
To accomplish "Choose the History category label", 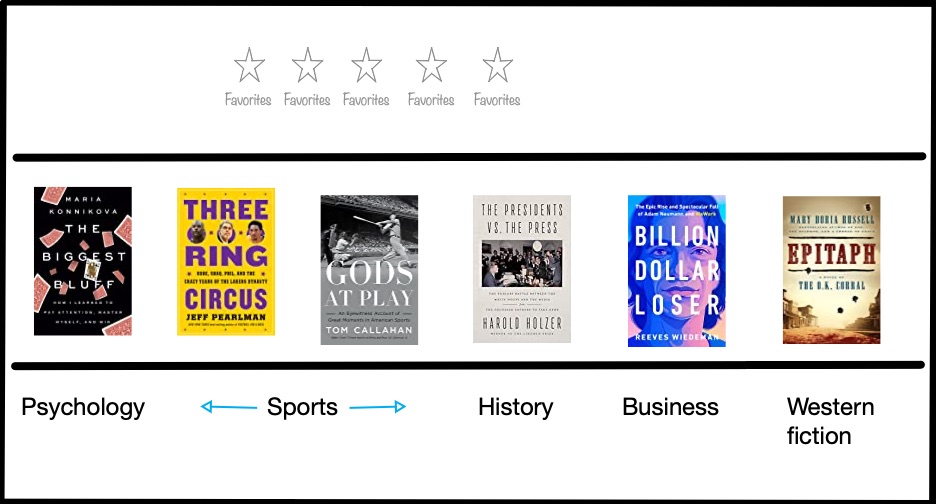I will coord(515,407).
